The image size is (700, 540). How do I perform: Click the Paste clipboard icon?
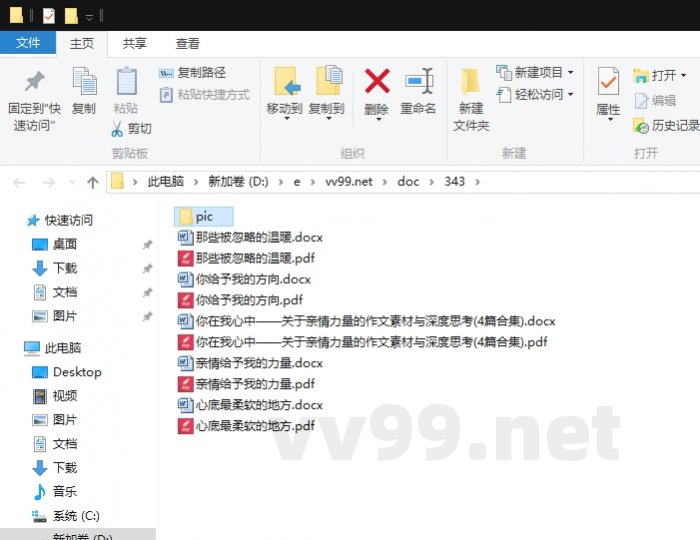coord(126,81)
